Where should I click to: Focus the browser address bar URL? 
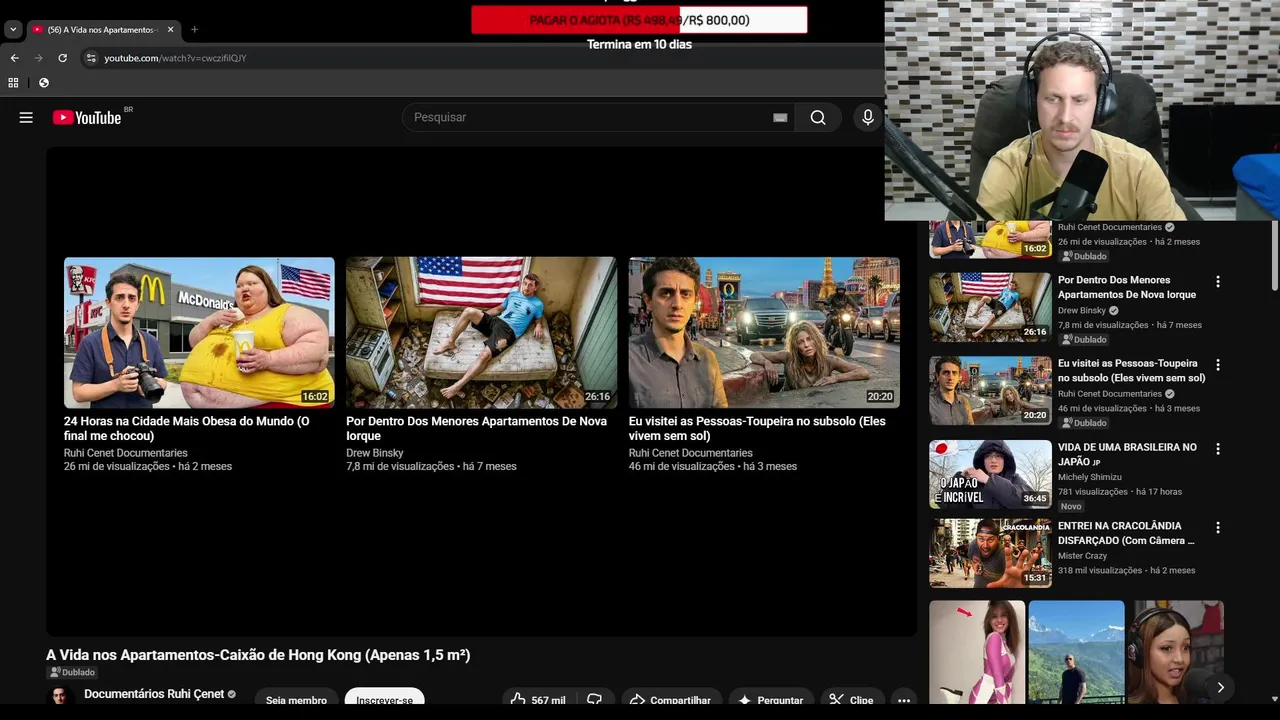point(175,58)
